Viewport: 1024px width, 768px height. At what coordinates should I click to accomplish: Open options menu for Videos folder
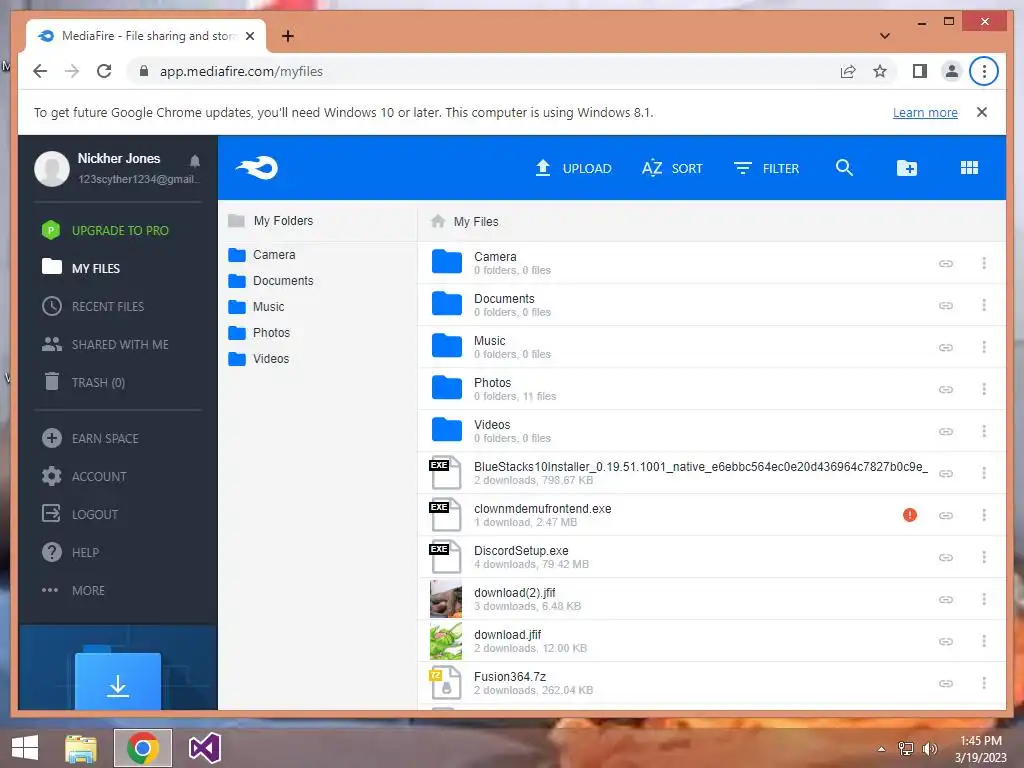[x=984, y=431]
